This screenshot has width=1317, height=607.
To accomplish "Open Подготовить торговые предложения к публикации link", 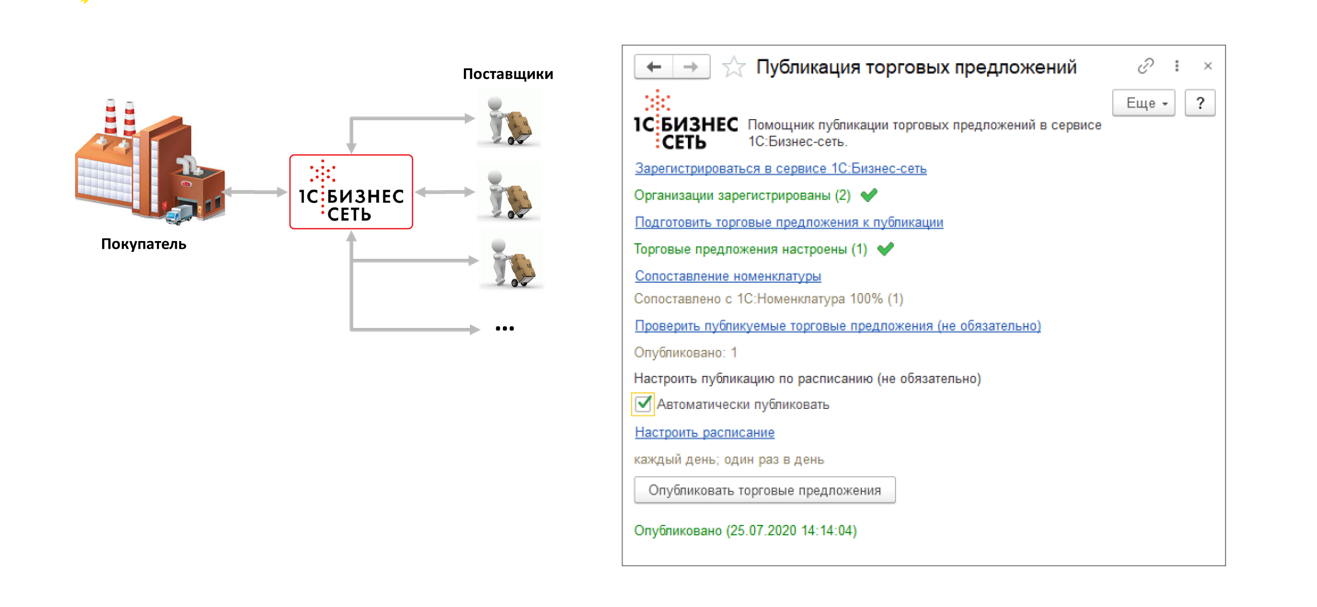I will click(x=788, y=222).
